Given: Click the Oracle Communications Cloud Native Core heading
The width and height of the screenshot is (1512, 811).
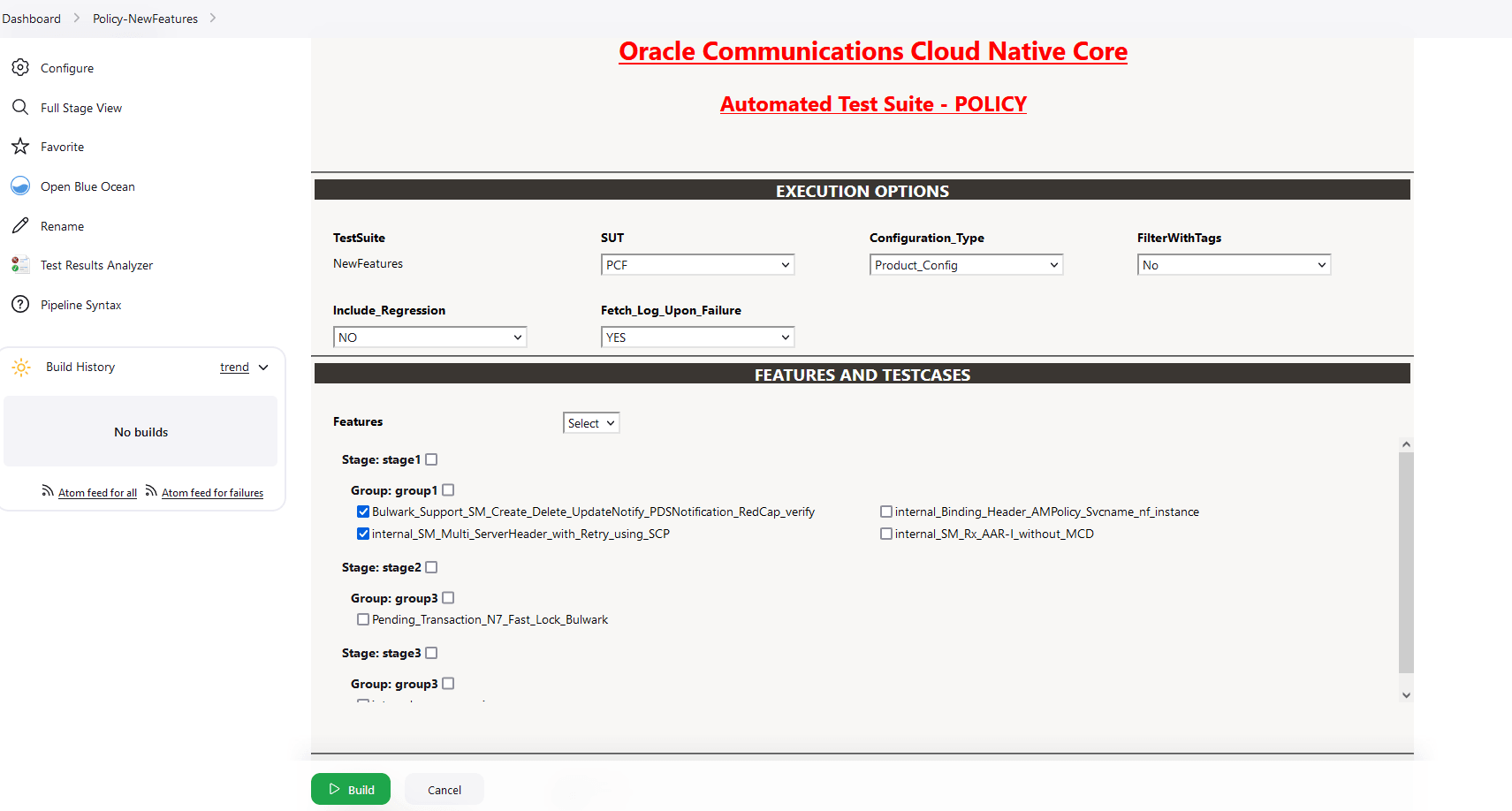Looking at the screenshot, I should tap(873, 51).
